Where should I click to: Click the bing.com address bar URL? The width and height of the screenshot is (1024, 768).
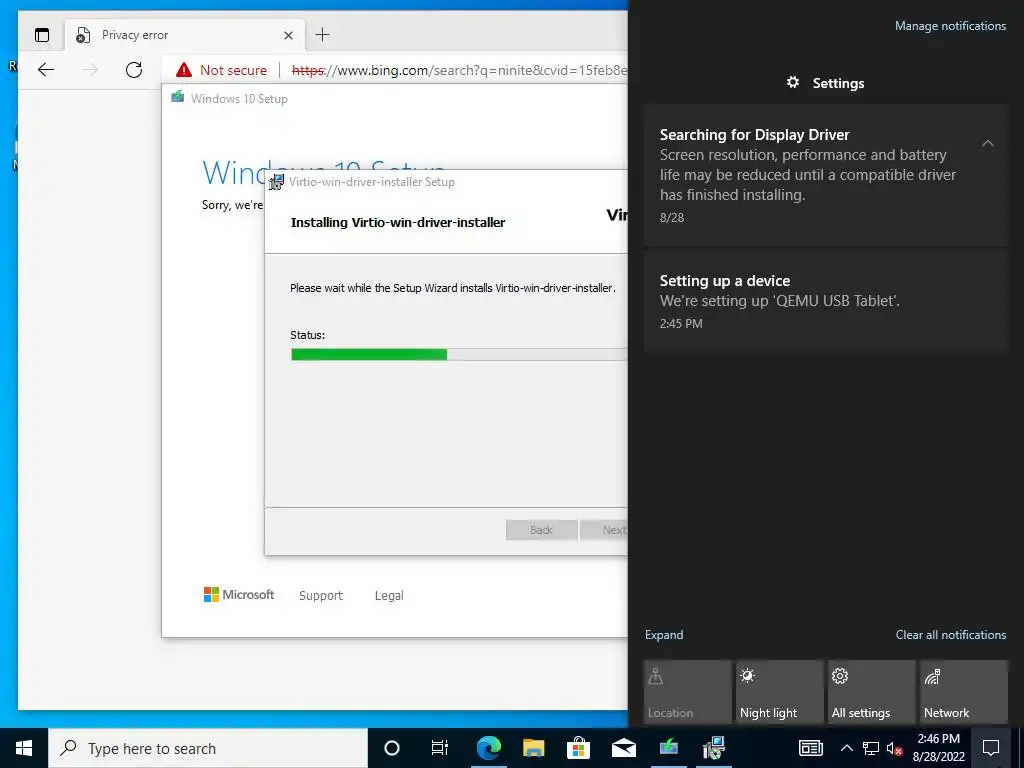pyautogui.click(x=459, y=70)
